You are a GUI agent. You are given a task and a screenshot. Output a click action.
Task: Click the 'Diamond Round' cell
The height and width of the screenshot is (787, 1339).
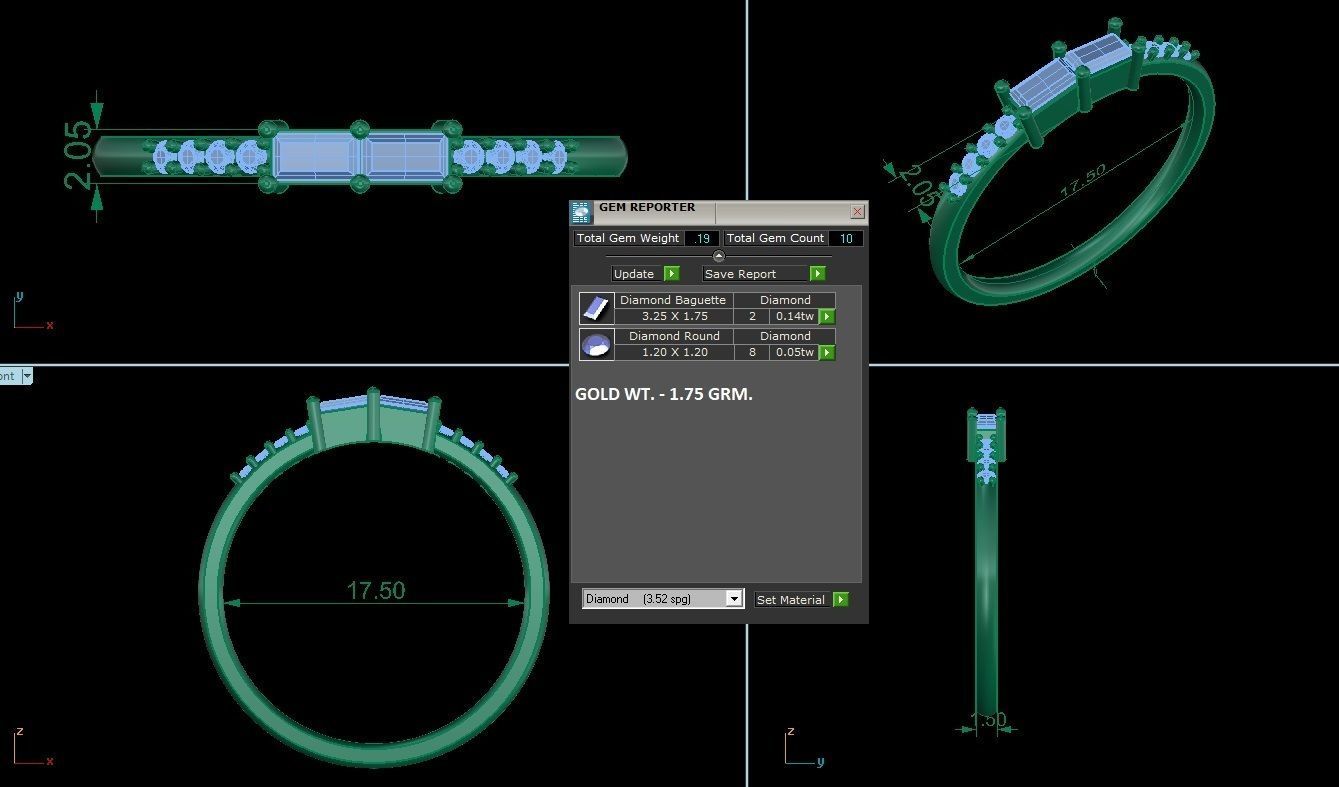tap(674, 336)
